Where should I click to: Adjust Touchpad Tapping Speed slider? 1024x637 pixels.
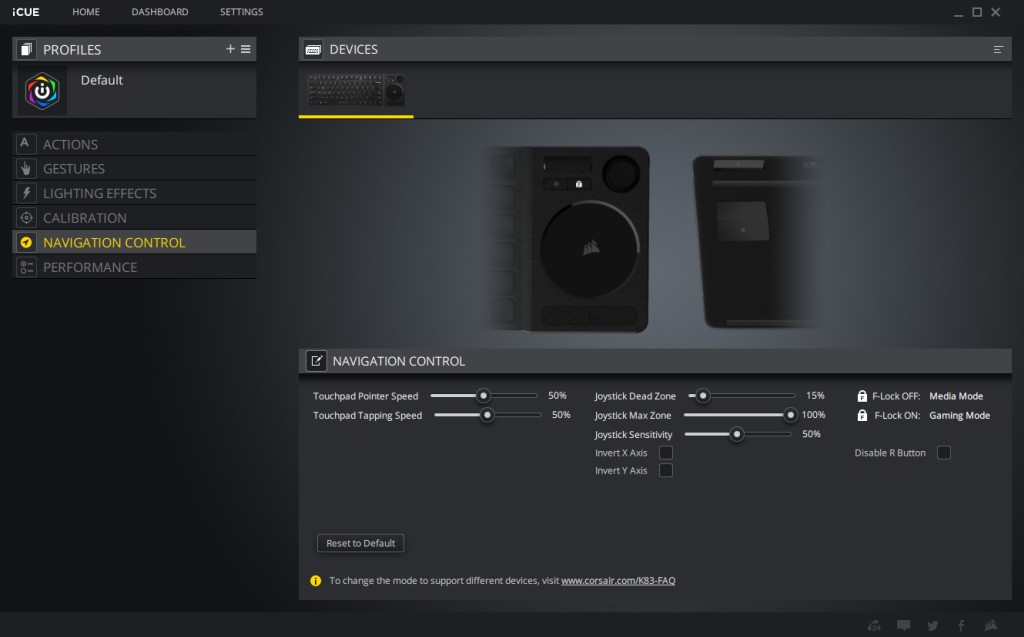(487, 415)
